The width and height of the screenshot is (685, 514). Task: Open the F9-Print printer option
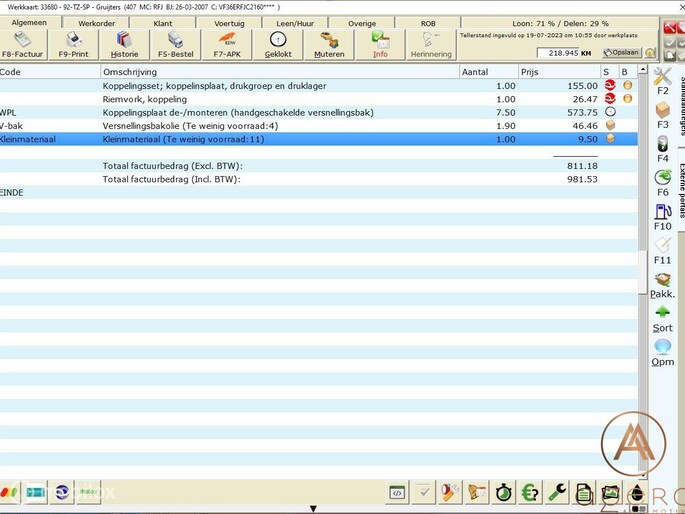coord(73,45)
